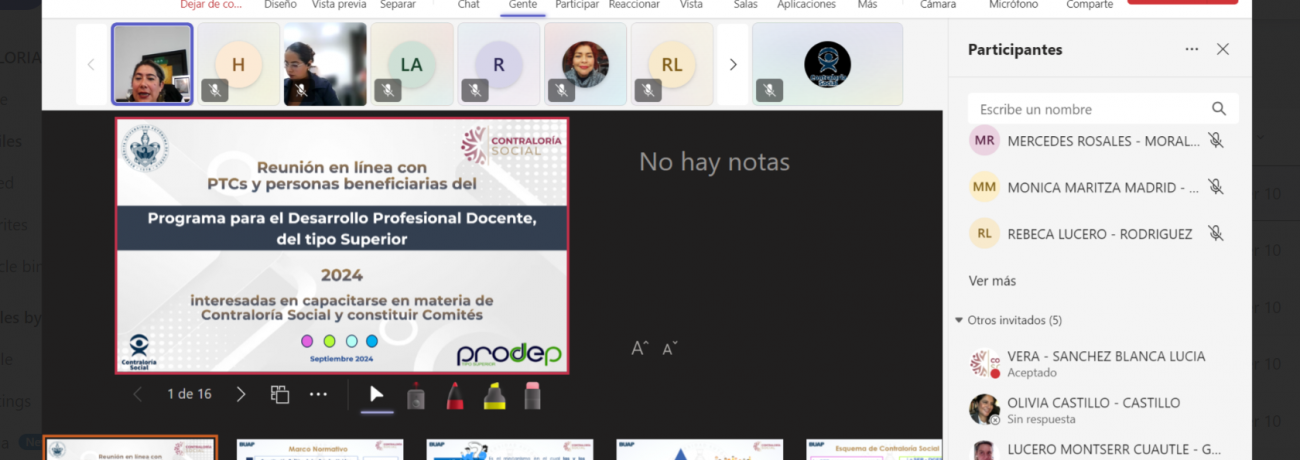Screen dimensions: 1300x460
Task: Open the Aplicaciones menu
Action: click(x=806, y=5)
